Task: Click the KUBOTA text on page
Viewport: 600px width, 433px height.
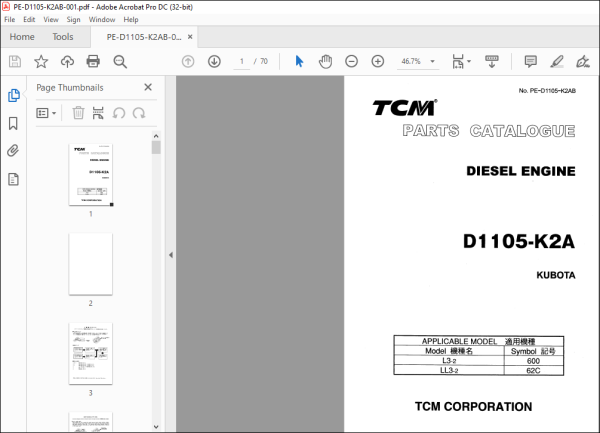Action: tap(556, 275)
